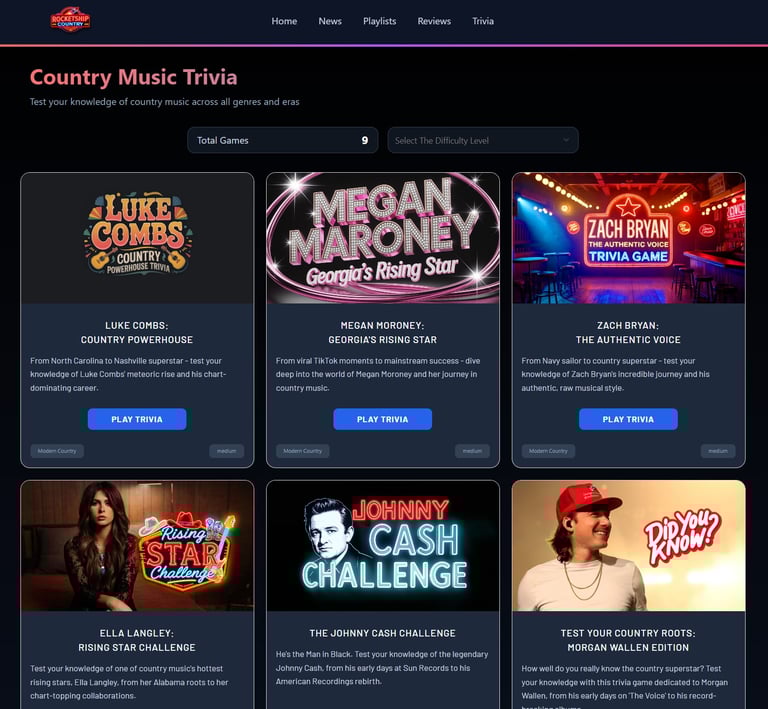
Task: Play the Zach Bryan trivia game
Action: (x=628, y=419)
